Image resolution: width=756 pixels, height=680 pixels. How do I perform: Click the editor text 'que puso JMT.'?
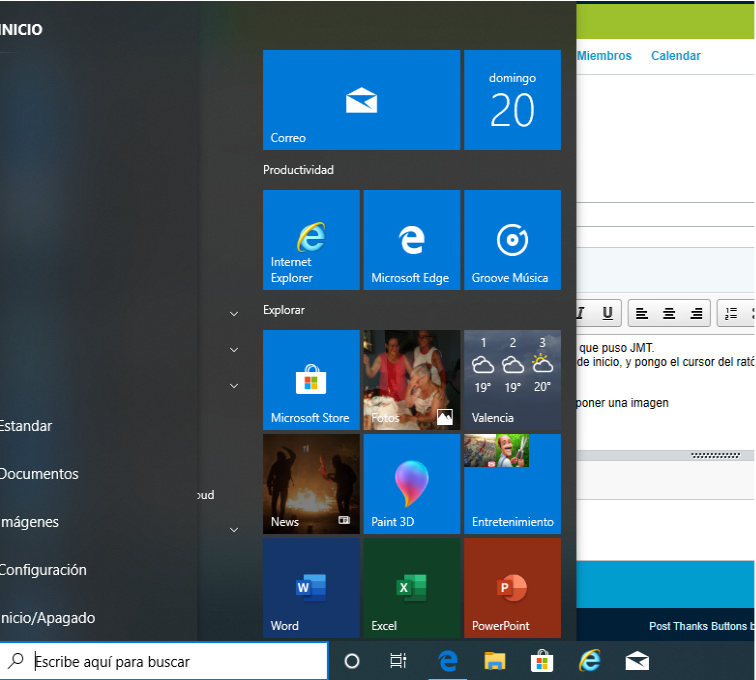pos(616,348)
